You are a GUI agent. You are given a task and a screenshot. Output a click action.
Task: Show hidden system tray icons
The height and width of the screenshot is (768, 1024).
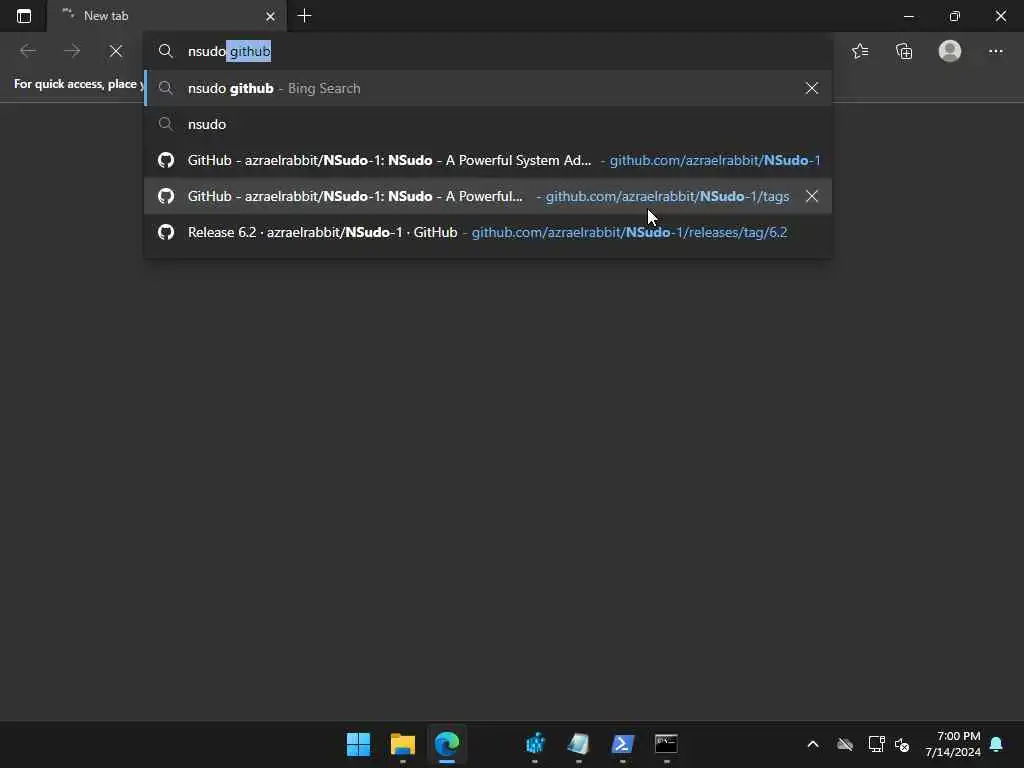point(813,744)
